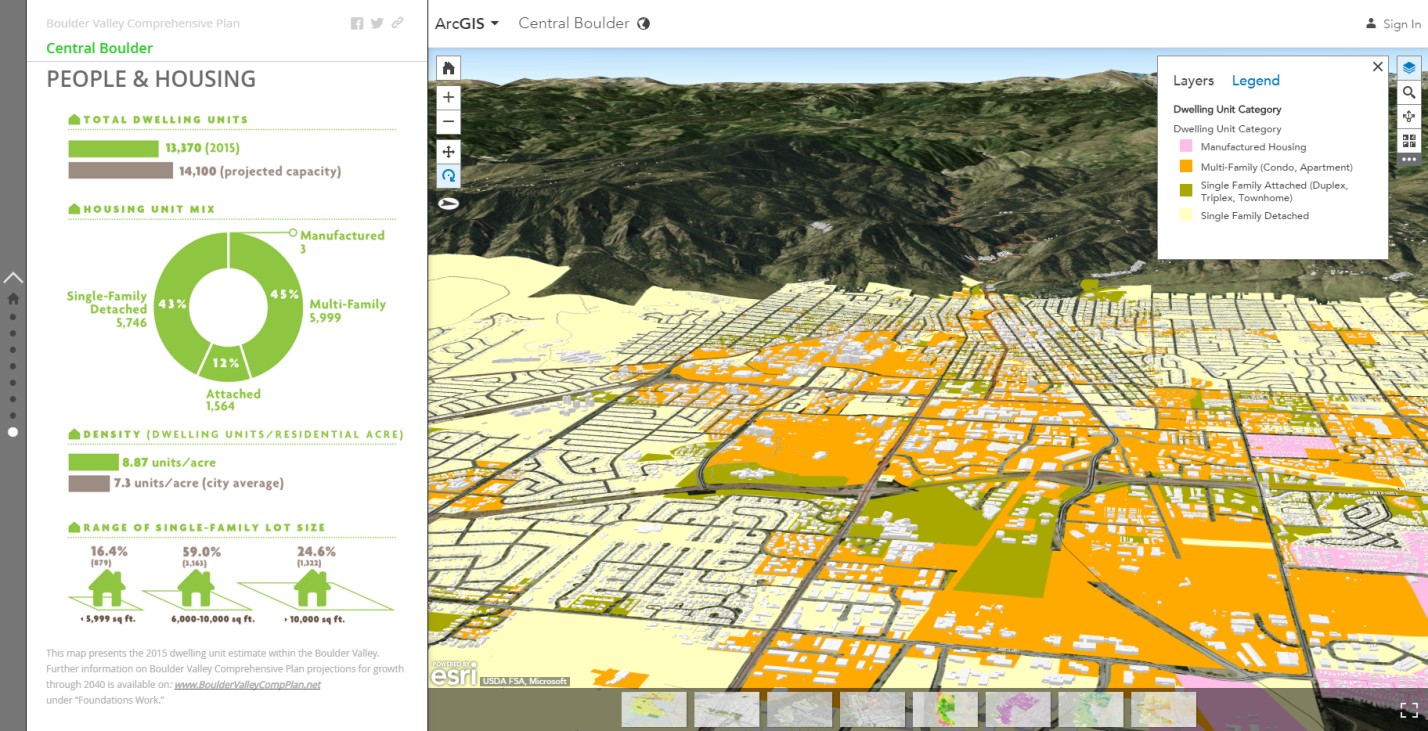Click Single Family Detached legend label

(x=1255, y=215)
